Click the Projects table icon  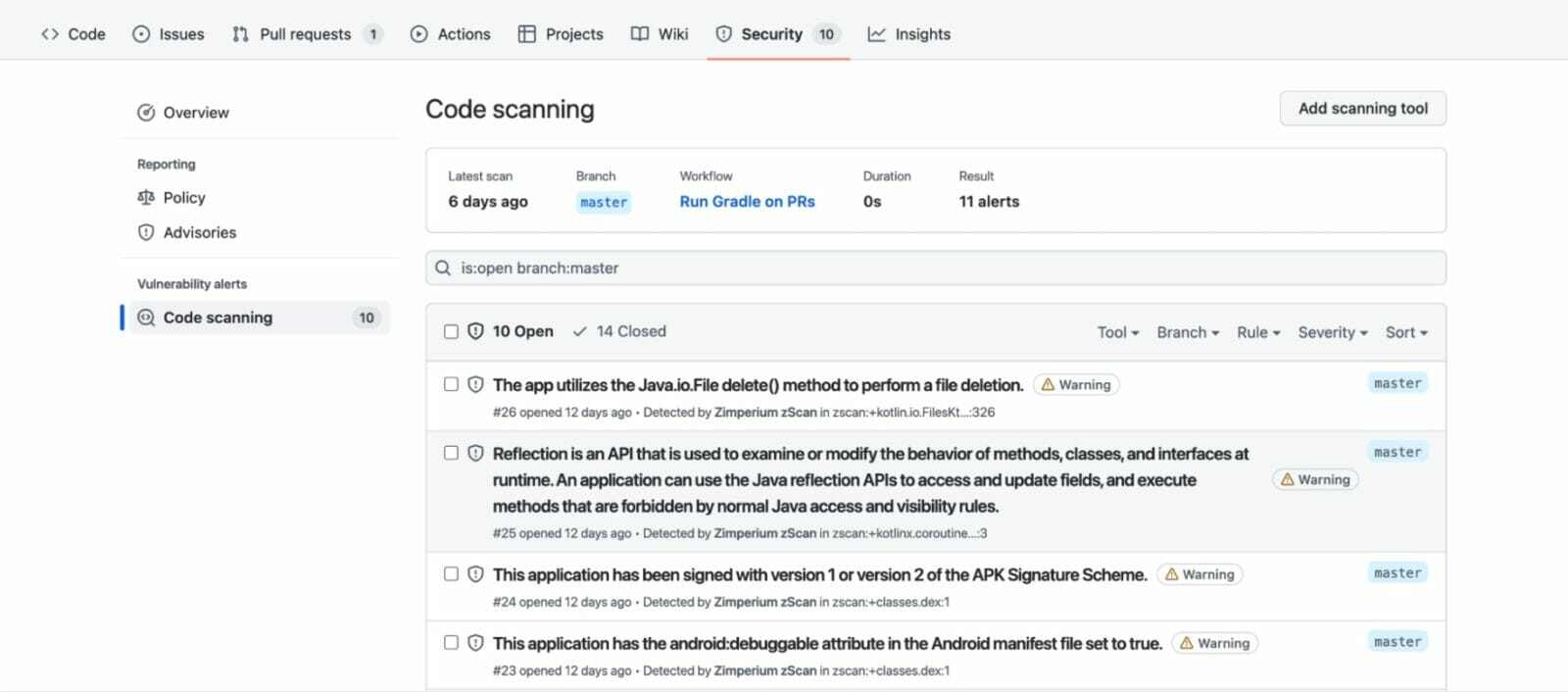tap(526, 34)
